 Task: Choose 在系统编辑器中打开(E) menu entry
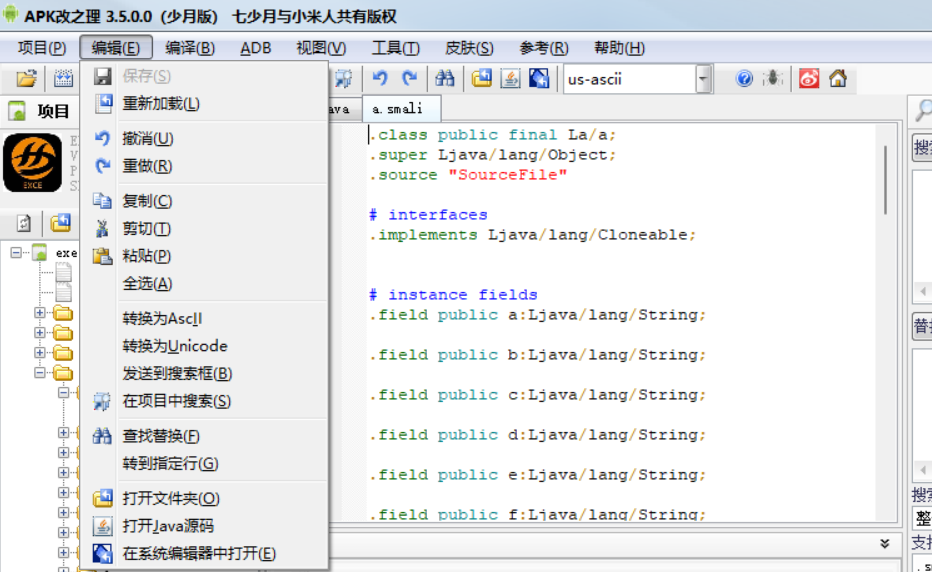[204, 554]
